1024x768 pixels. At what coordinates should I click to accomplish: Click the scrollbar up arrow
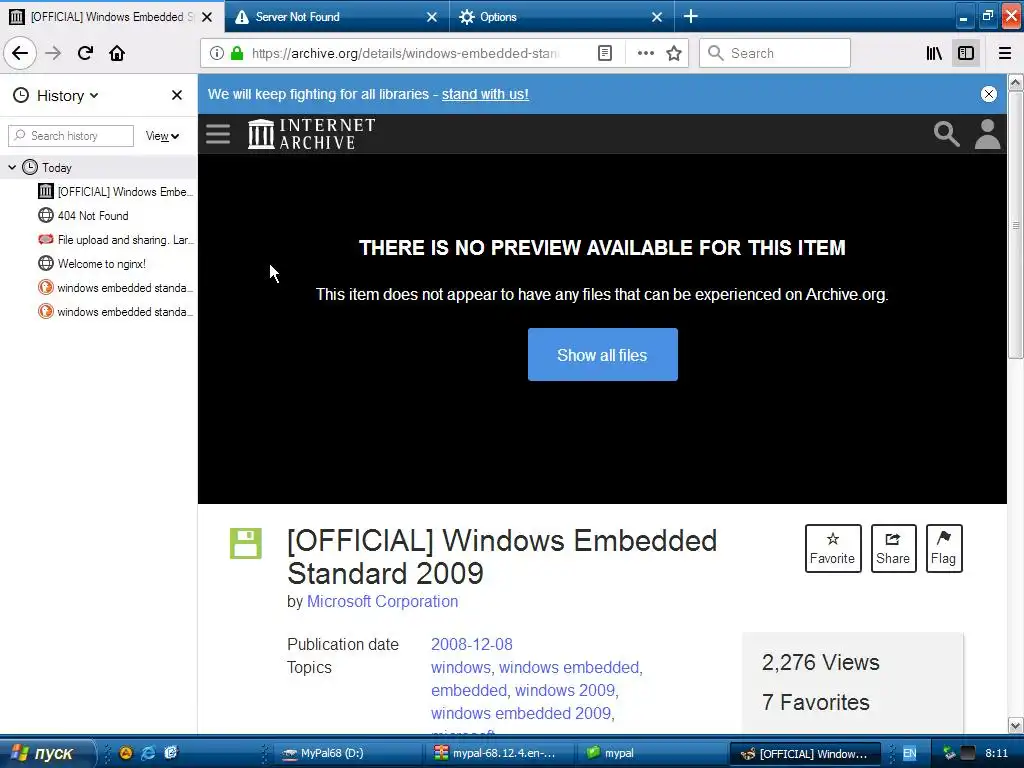click(x=1016, y=82)
